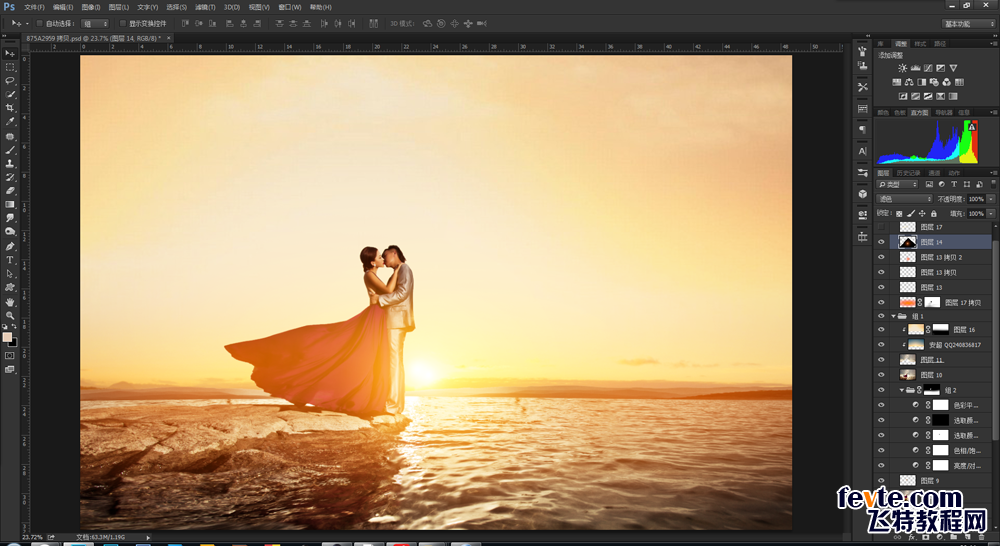Enable the 显示变换控件 checkbox
Viewport: 1000px width, 546px height.
123,24
